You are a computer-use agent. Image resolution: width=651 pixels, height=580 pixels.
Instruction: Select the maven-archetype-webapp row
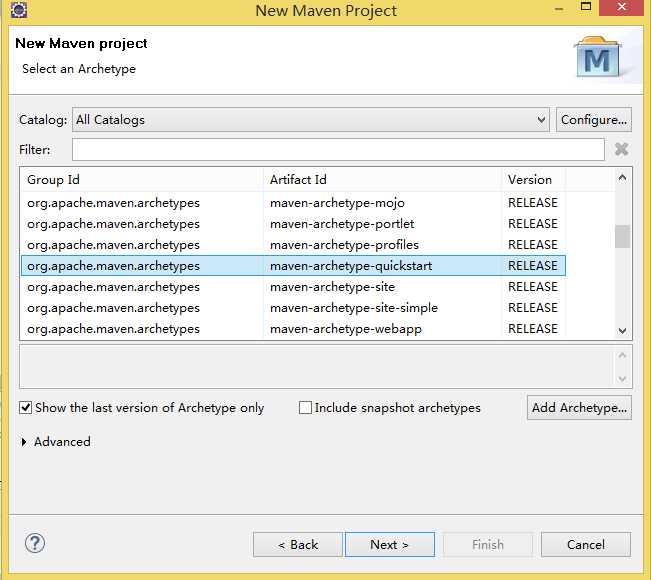(x=293, y=329)
